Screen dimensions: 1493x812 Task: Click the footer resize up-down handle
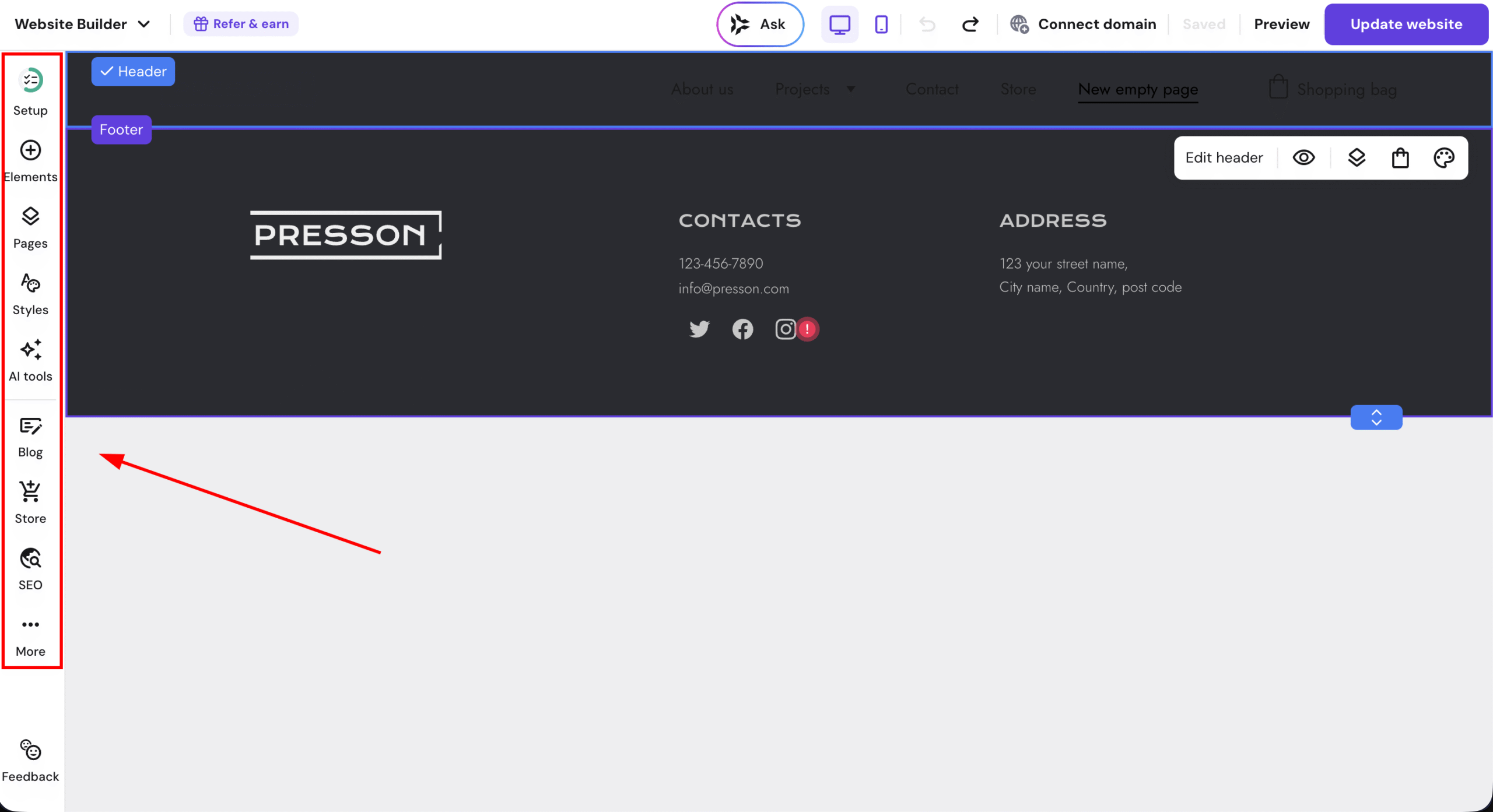[x=1376, y=417]
